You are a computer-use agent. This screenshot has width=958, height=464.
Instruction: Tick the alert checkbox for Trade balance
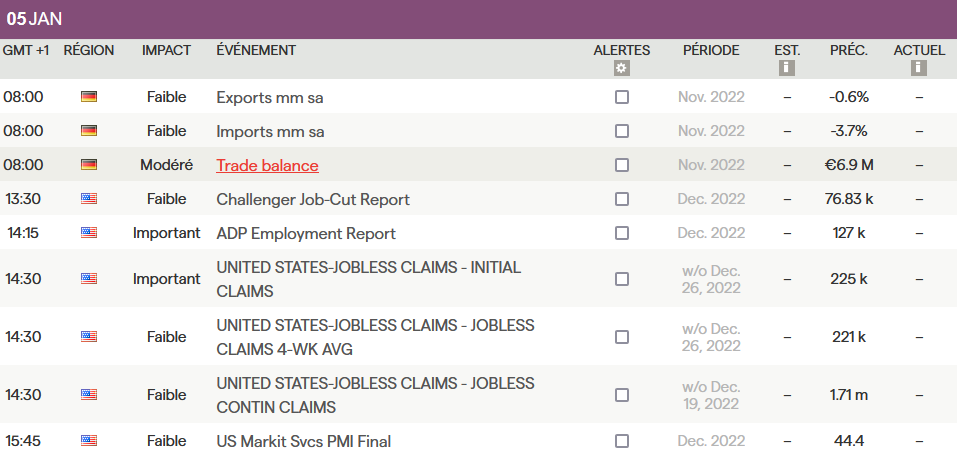click(x=622, y=165)
